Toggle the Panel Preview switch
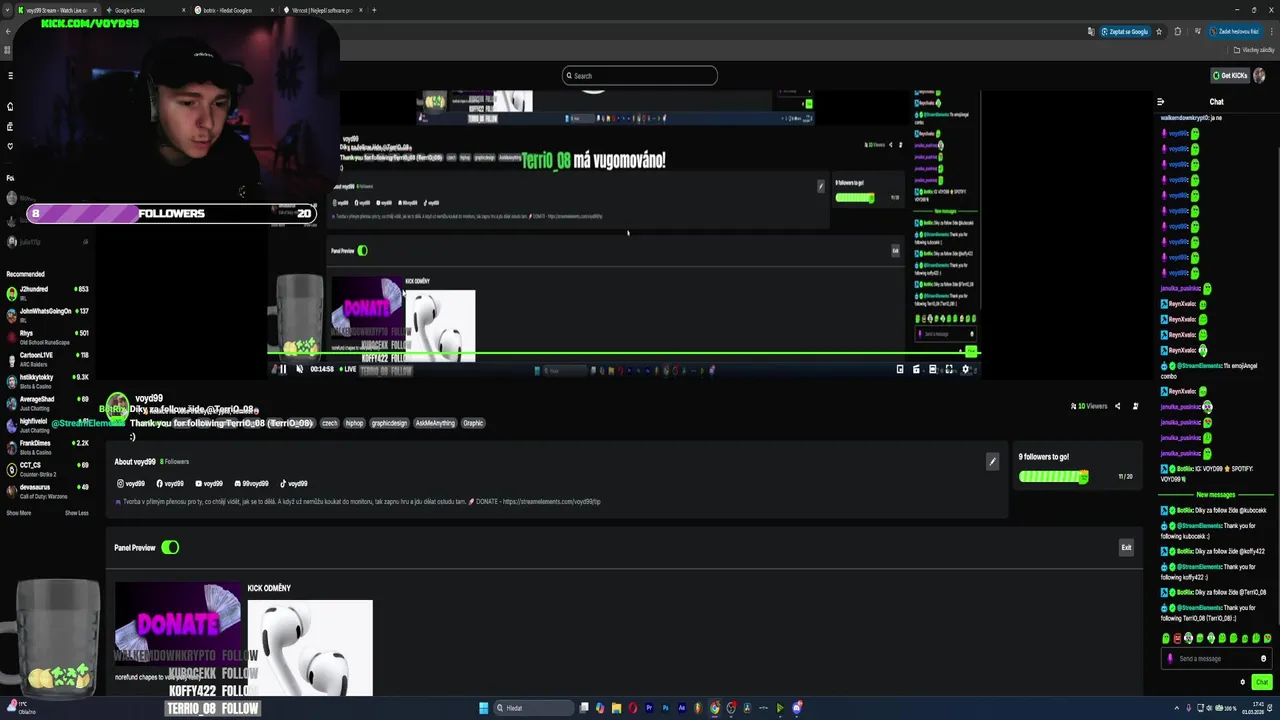The height and width of the screenshot is (720, 1280). point(170,547)
